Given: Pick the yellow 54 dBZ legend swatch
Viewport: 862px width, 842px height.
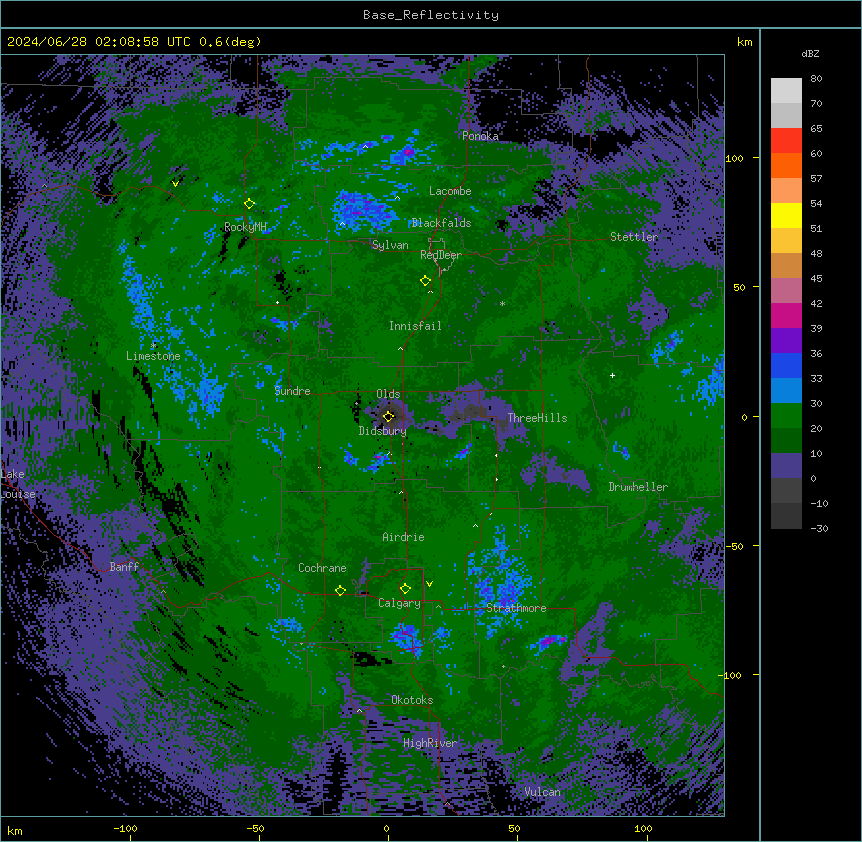Looking at the screenshot, I should 786,215.
